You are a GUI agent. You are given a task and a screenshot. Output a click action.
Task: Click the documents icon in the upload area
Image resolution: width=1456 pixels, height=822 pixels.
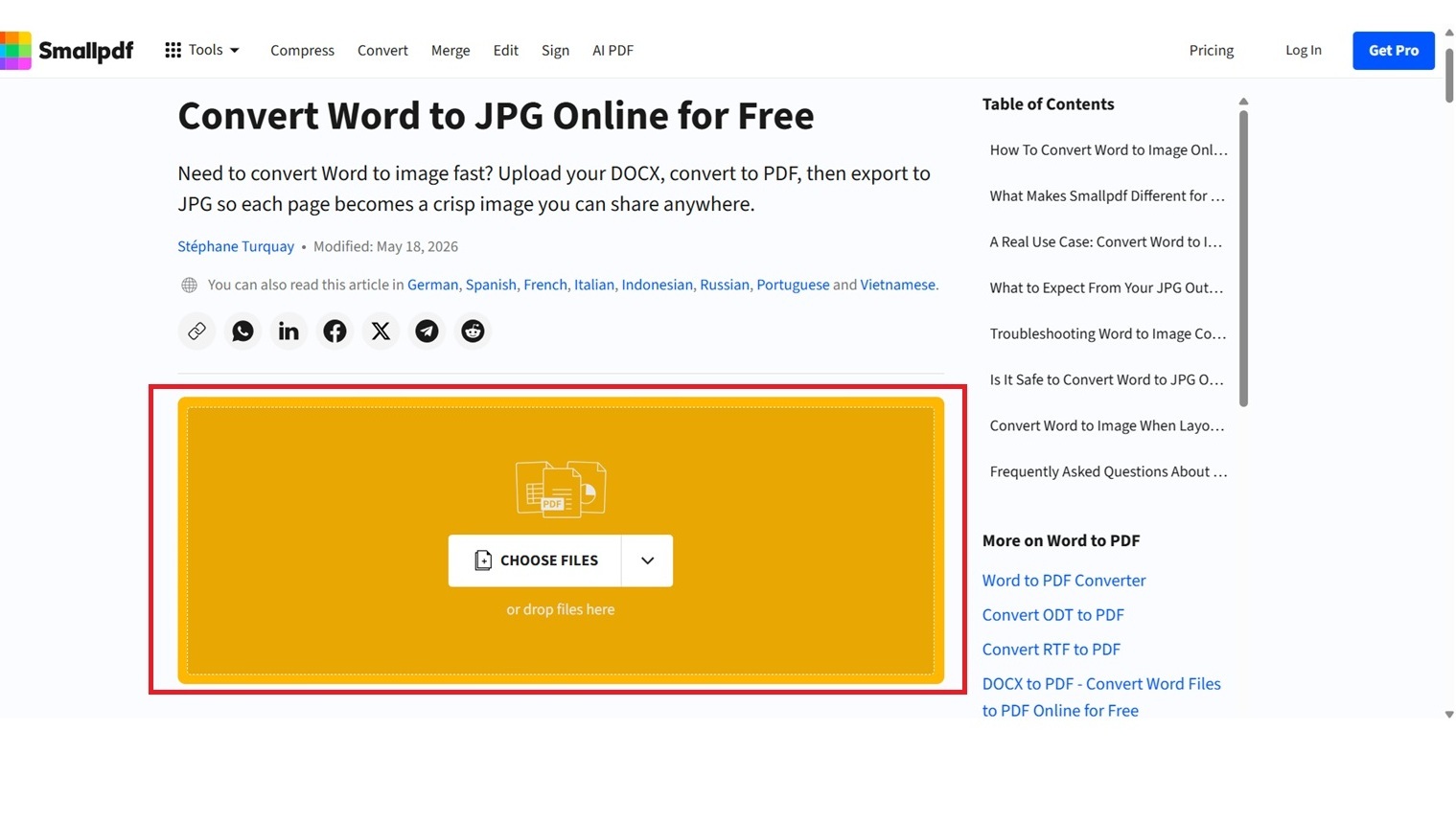(561, 489)
